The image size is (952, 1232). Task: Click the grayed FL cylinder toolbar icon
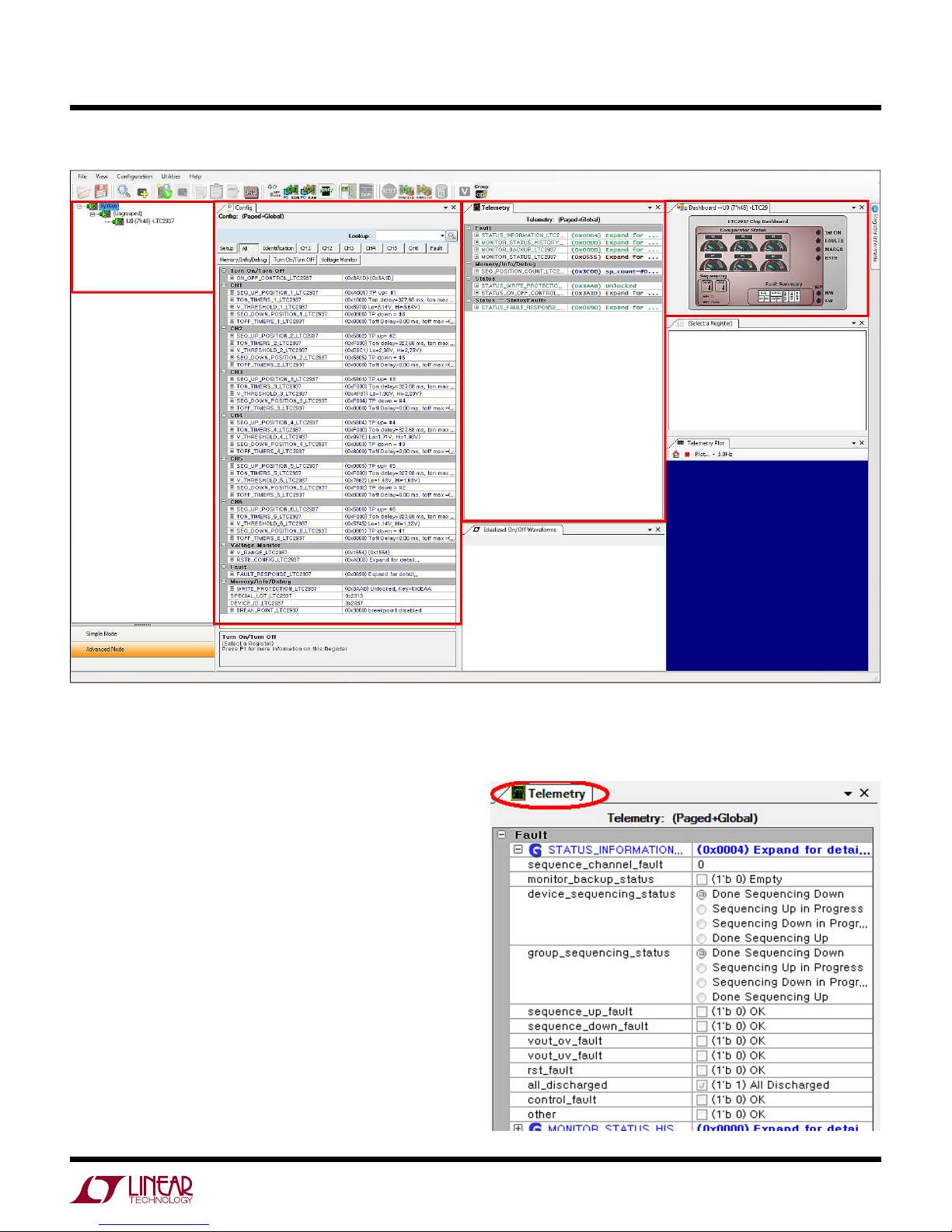pos(441,191)
